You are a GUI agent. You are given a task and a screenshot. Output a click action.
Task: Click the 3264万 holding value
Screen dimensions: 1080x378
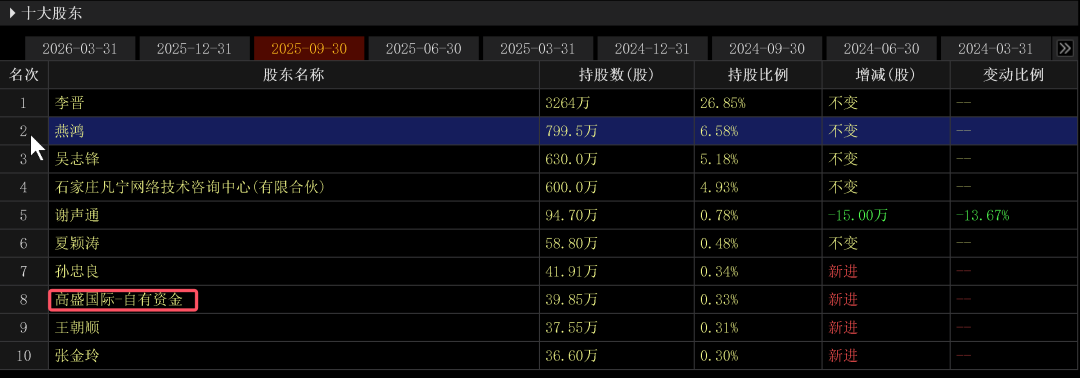click(x=568, y=103)
